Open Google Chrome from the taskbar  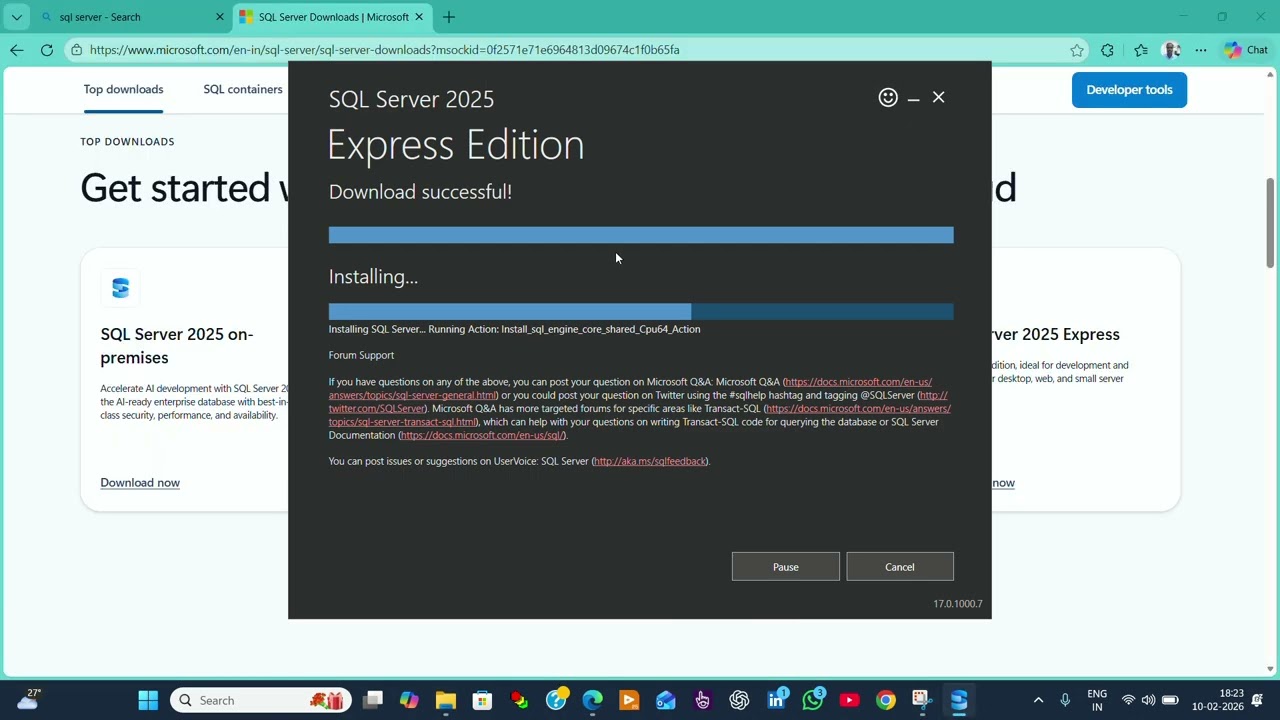[886, 700]
